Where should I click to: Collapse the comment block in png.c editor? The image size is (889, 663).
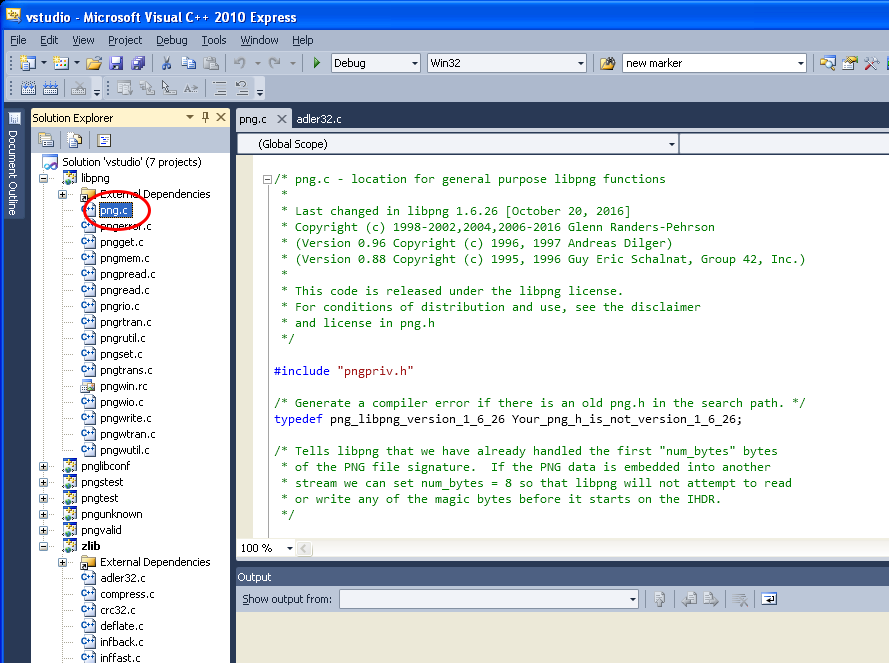(267, 179)
